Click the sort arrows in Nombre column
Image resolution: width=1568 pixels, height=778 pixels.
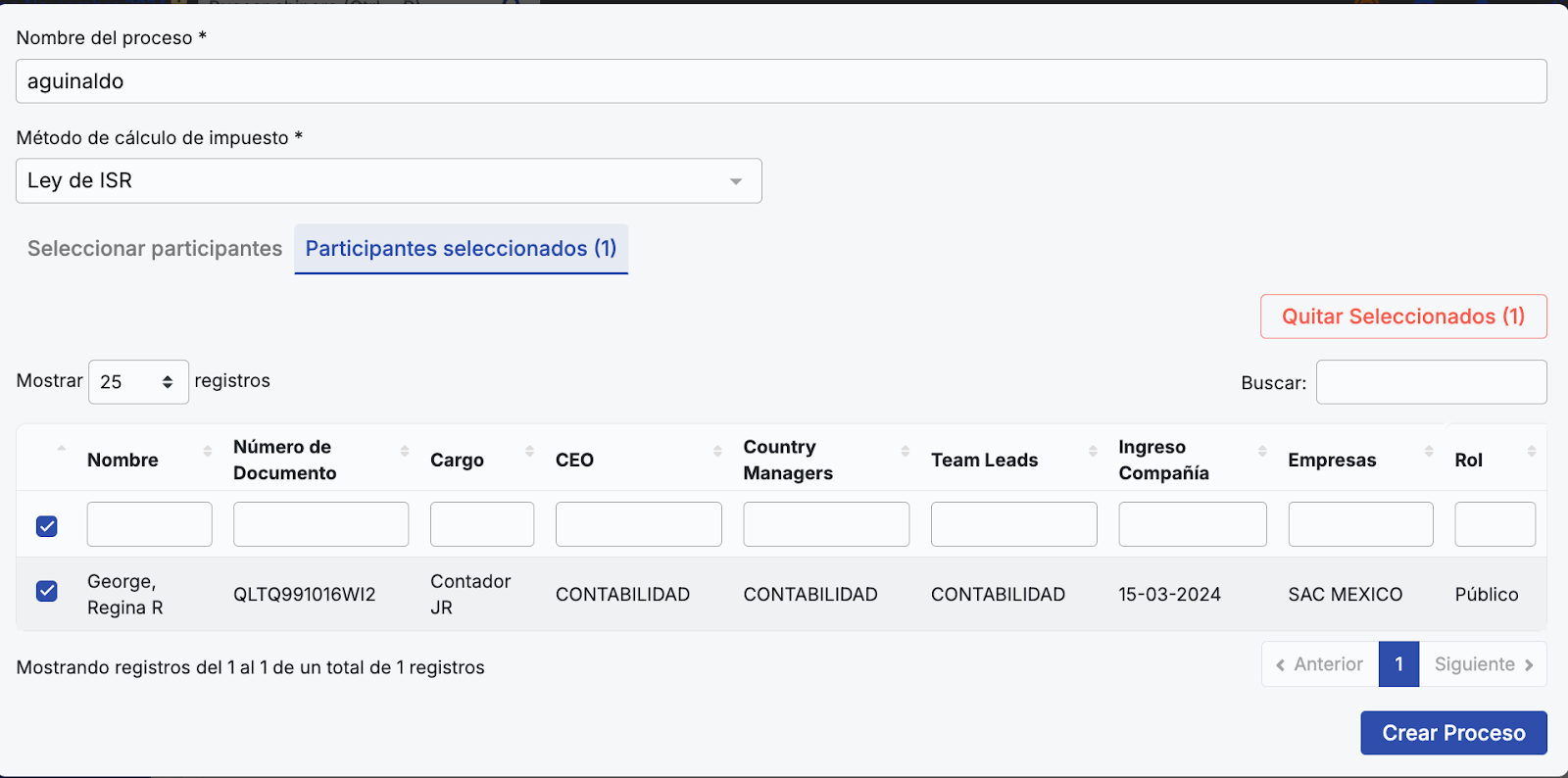pos(207,451)
